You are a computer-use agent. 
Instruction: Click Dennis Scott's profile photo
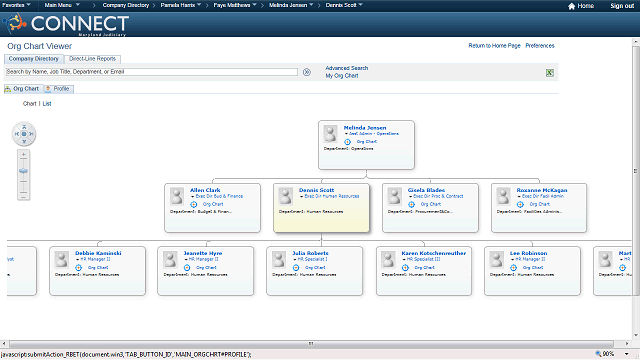[286, 196]
